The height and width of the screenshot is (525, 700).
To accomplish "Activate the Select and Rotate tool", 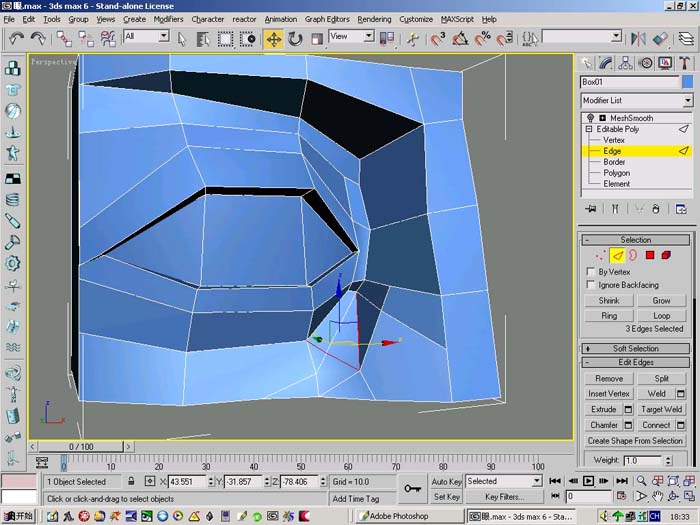I will (295, 39).
